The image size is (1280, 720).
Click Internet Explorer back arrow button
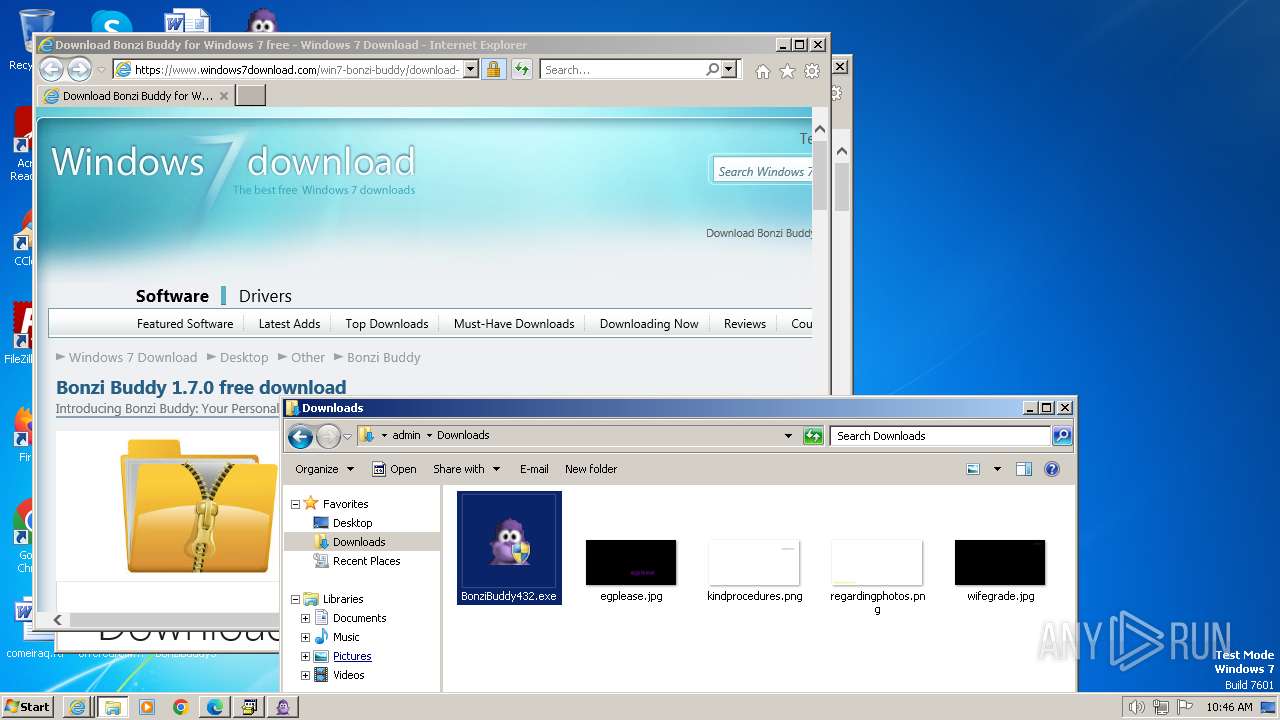[x=51, y=69]
